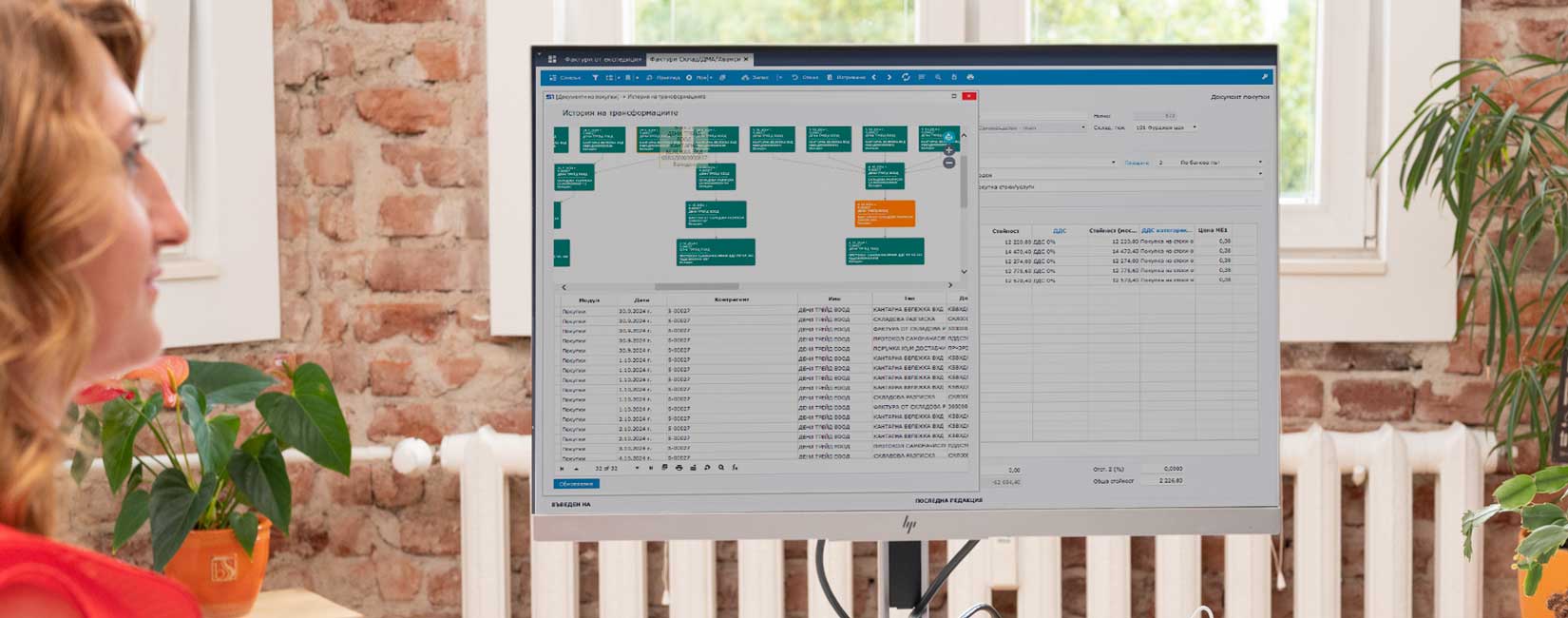Click the vertical scrollbar thumb beside diagram
This screenshot has height=618, width=1568.
point(964,181)
